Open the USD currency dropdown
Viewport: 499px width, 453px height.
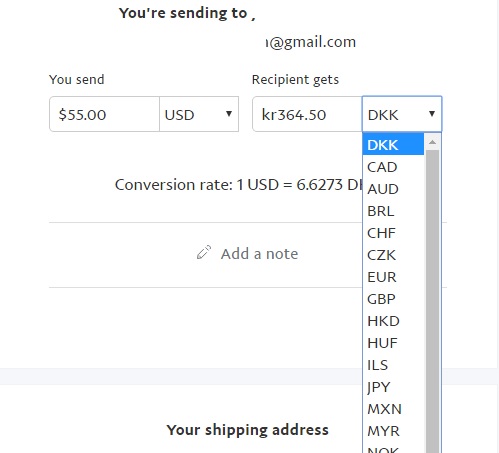click(x=199, y=114)
